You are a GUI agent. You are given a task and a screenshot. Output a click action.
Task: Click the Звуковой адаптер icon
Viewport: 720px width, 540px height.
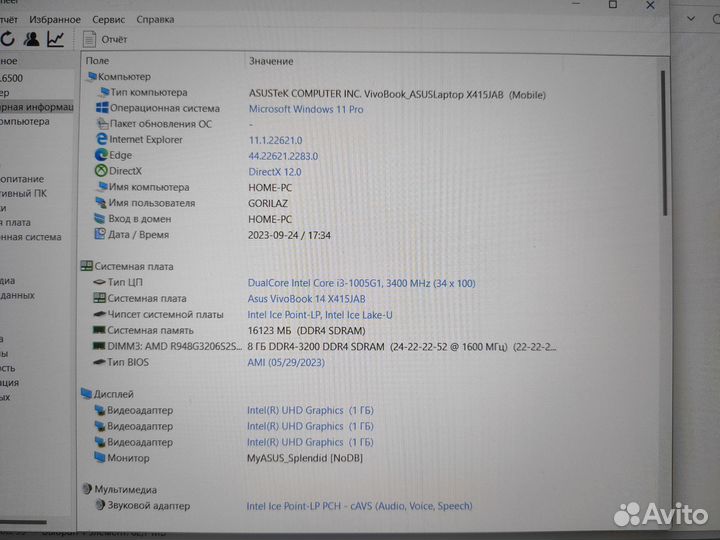pyautogui.click(x=100, y=505)
